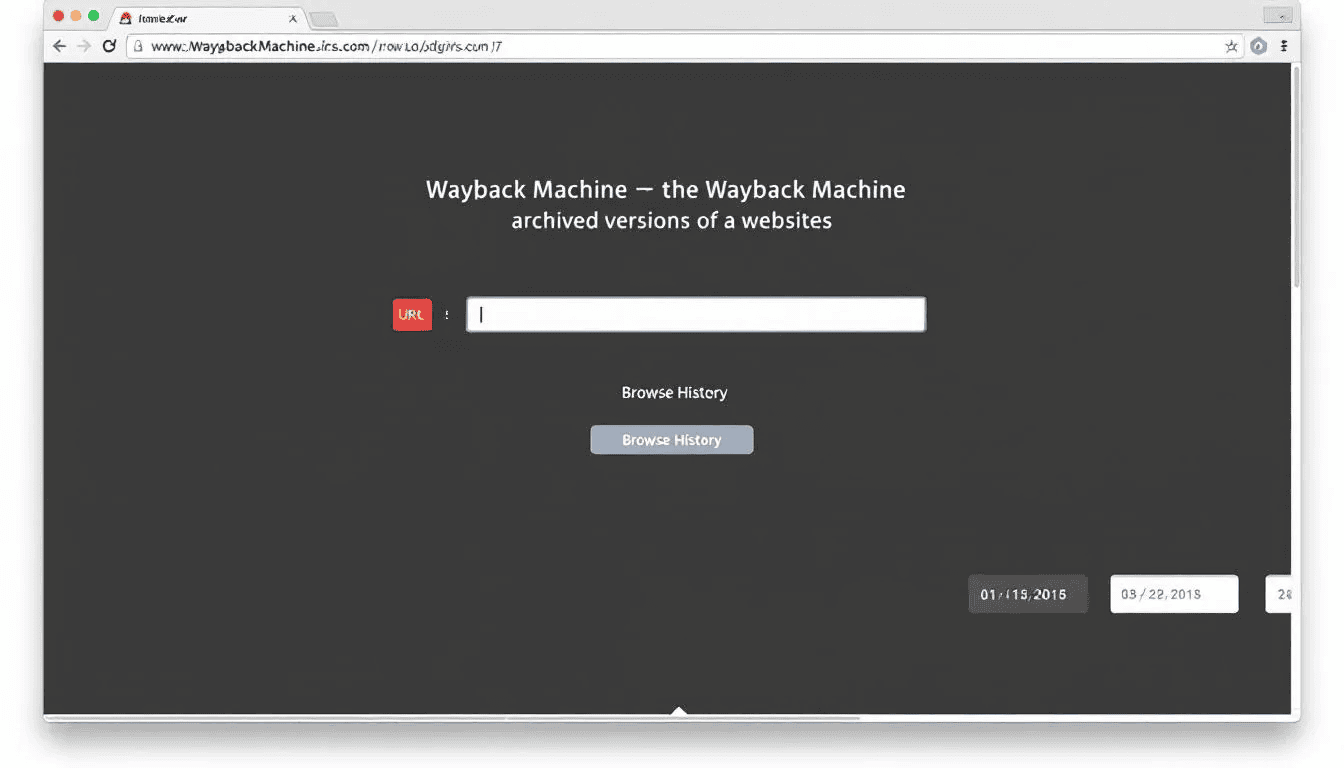The height and width of the screenshot is (768, 1344).
Task: Open the extension icon beside the star
Action: [x=1259, y=46]
